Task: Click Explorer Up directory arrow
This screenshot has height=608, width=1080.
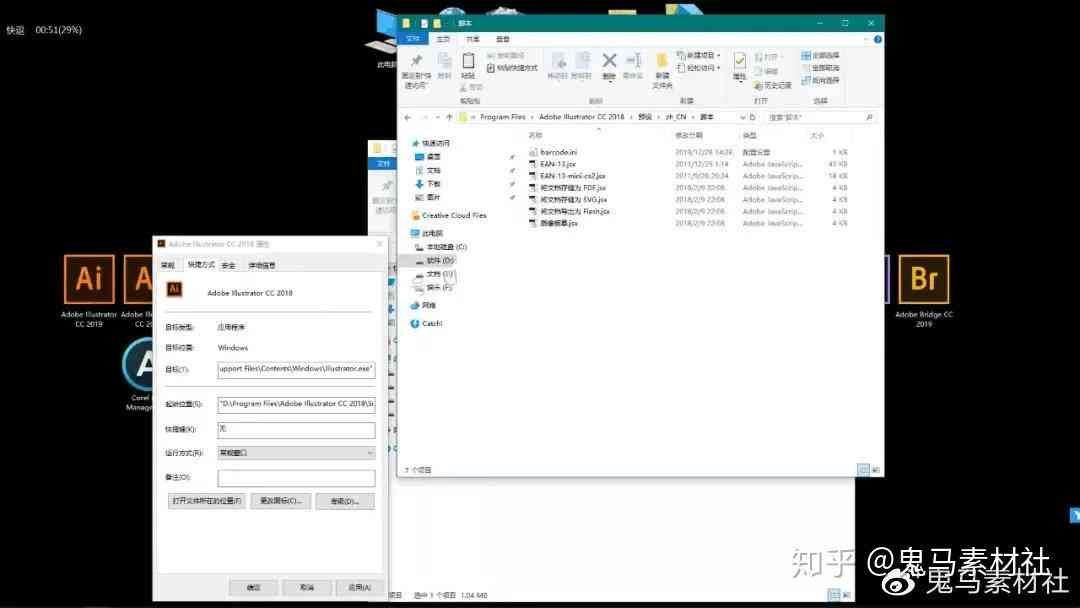Action: click(449, 117)
